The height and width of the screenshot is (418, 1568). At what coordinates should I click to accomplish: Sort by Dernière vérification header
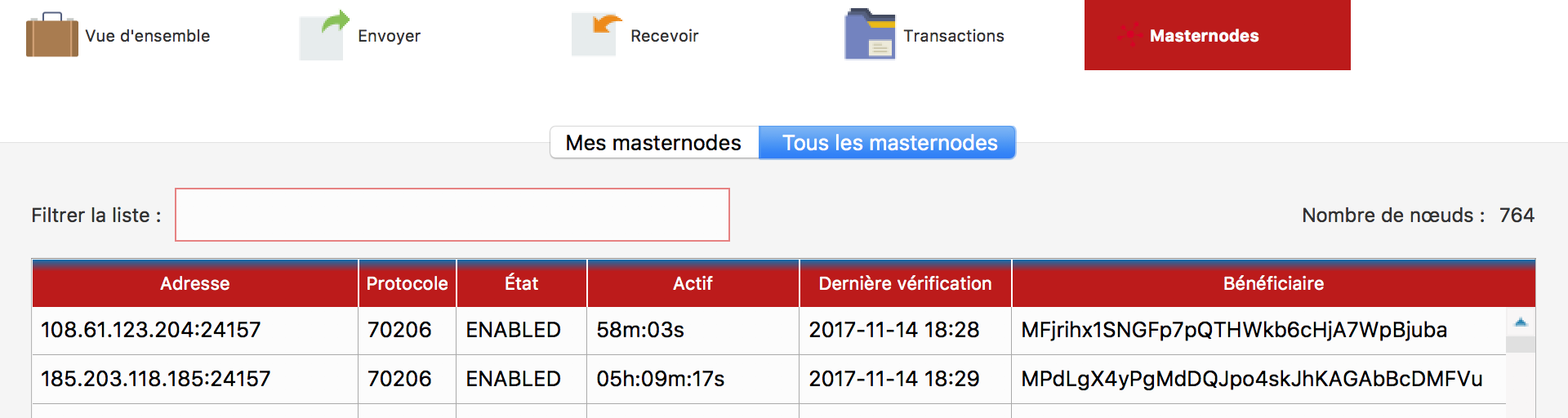(906, 283)
